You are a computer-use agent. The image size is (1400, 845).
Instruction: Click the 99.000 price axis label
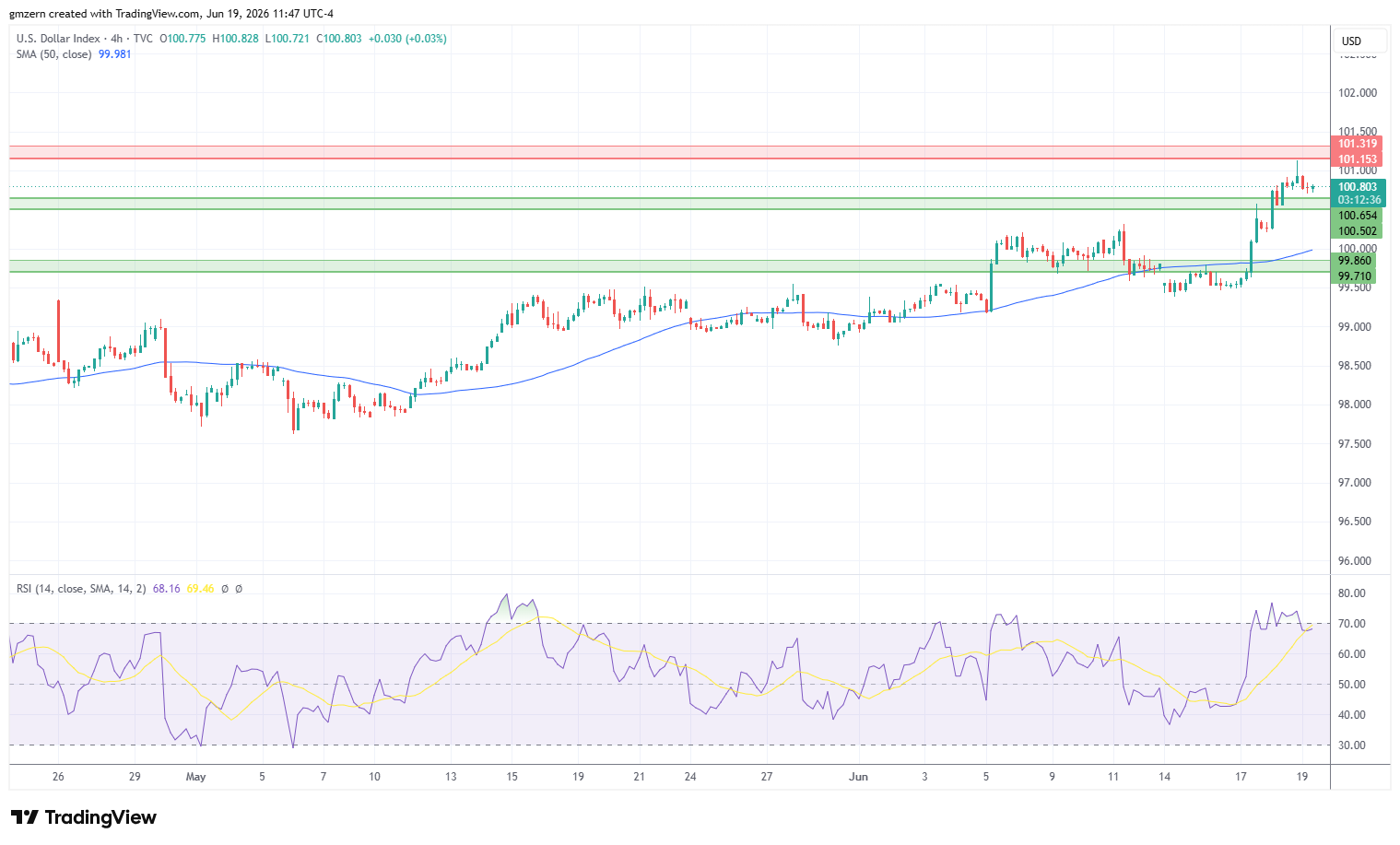1355,327
